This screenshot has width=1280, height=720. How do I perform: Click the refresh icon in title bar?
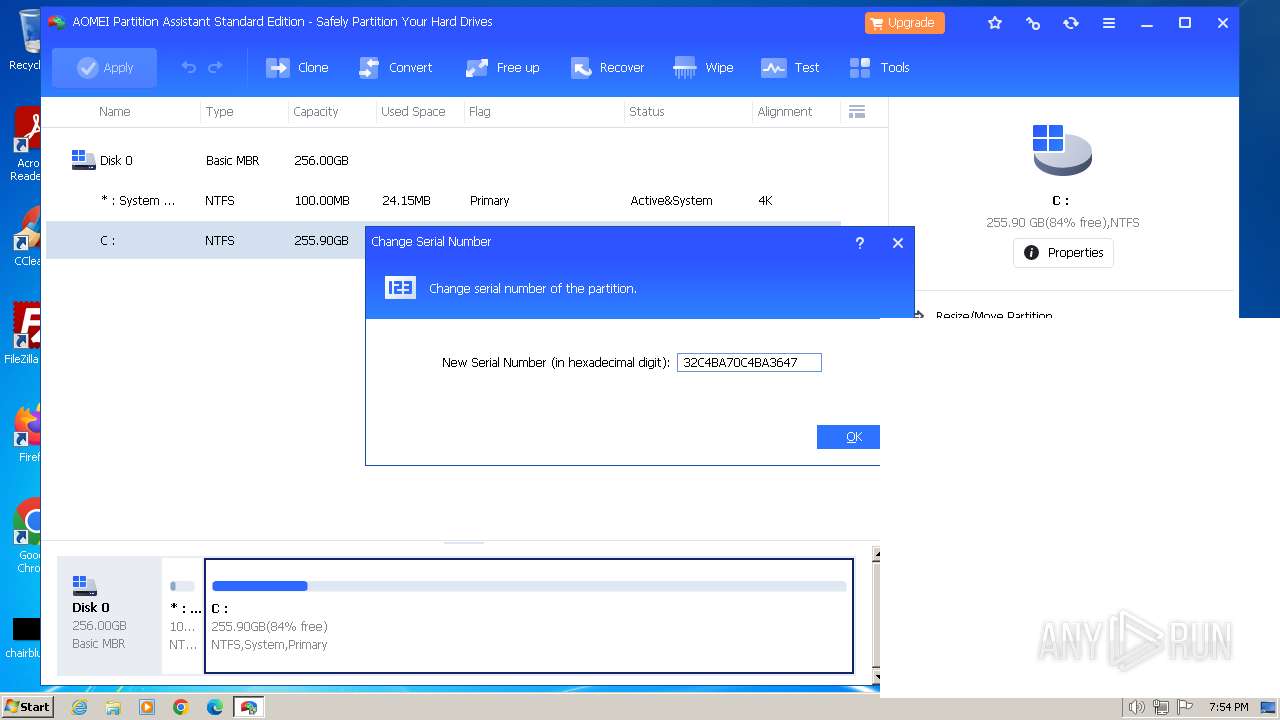[x=1071, y=22]
